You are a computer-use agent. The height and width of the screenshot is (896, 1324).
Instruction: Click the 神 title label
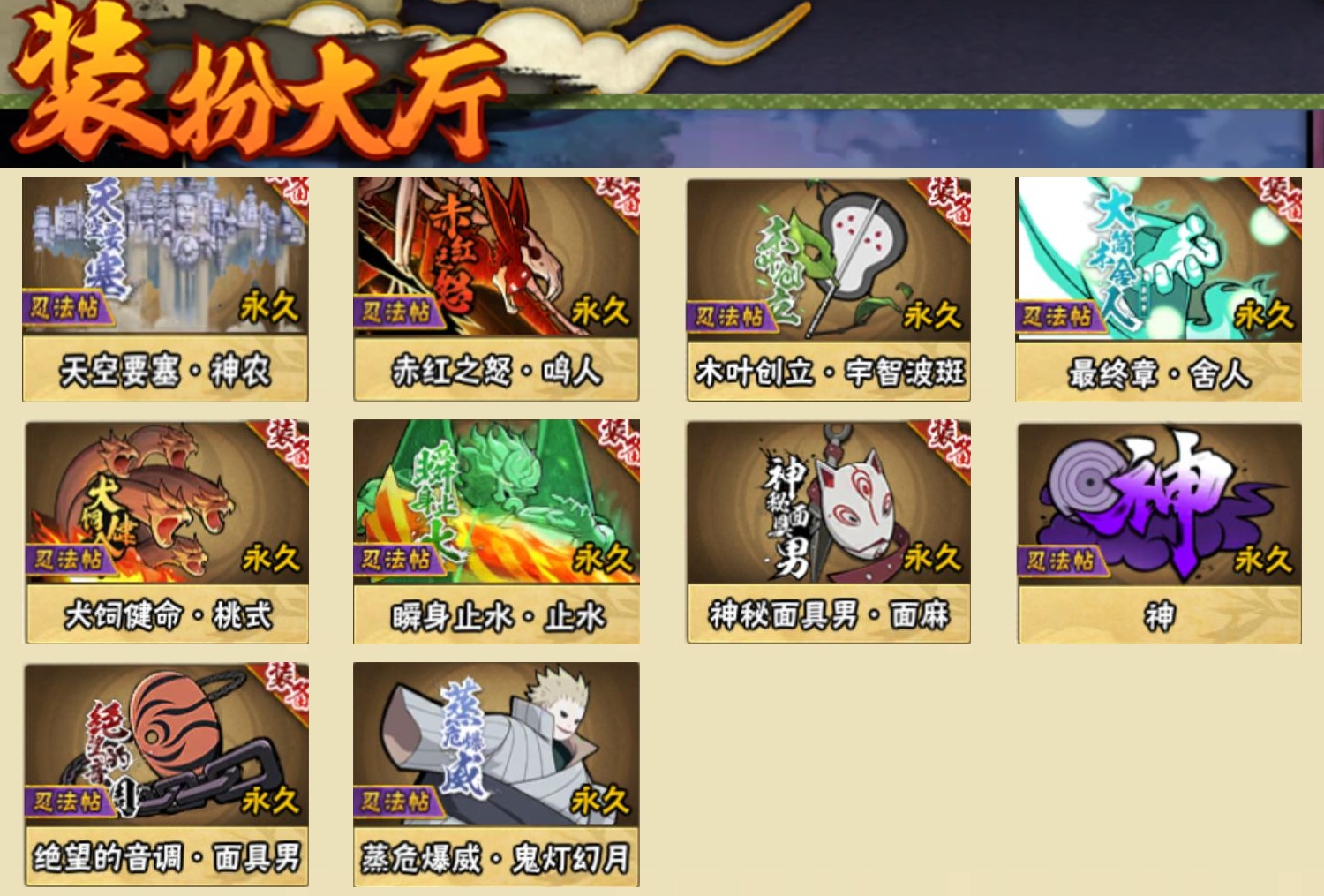tap(1160, 615)
